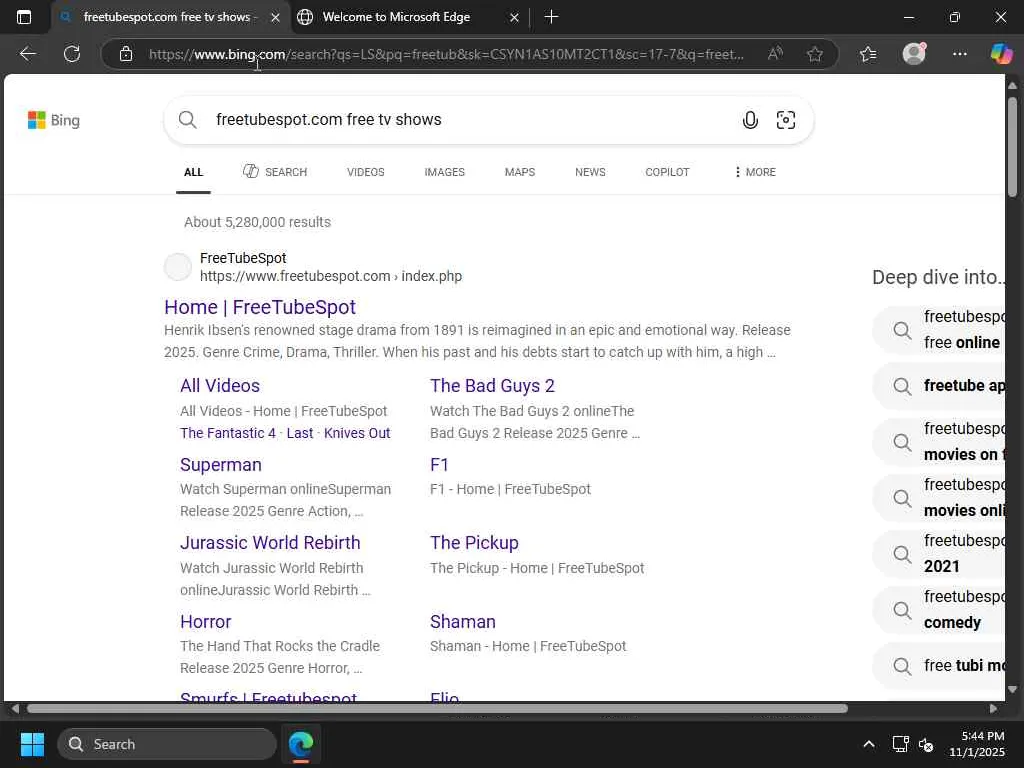Click the FreeTubeSpot site favicon
The height and width of the screenshot is (768, 1024).
tap(178, 267)
